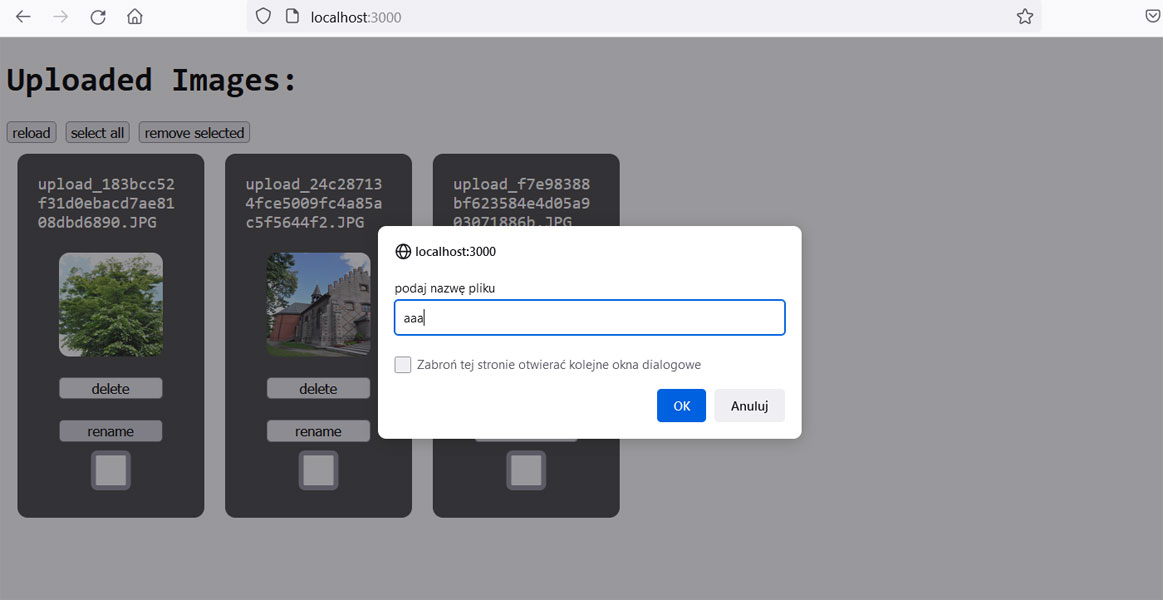Tick the checkbox under the church image
The width and height of the screenshot is (1163, 600).
point(318,470)
